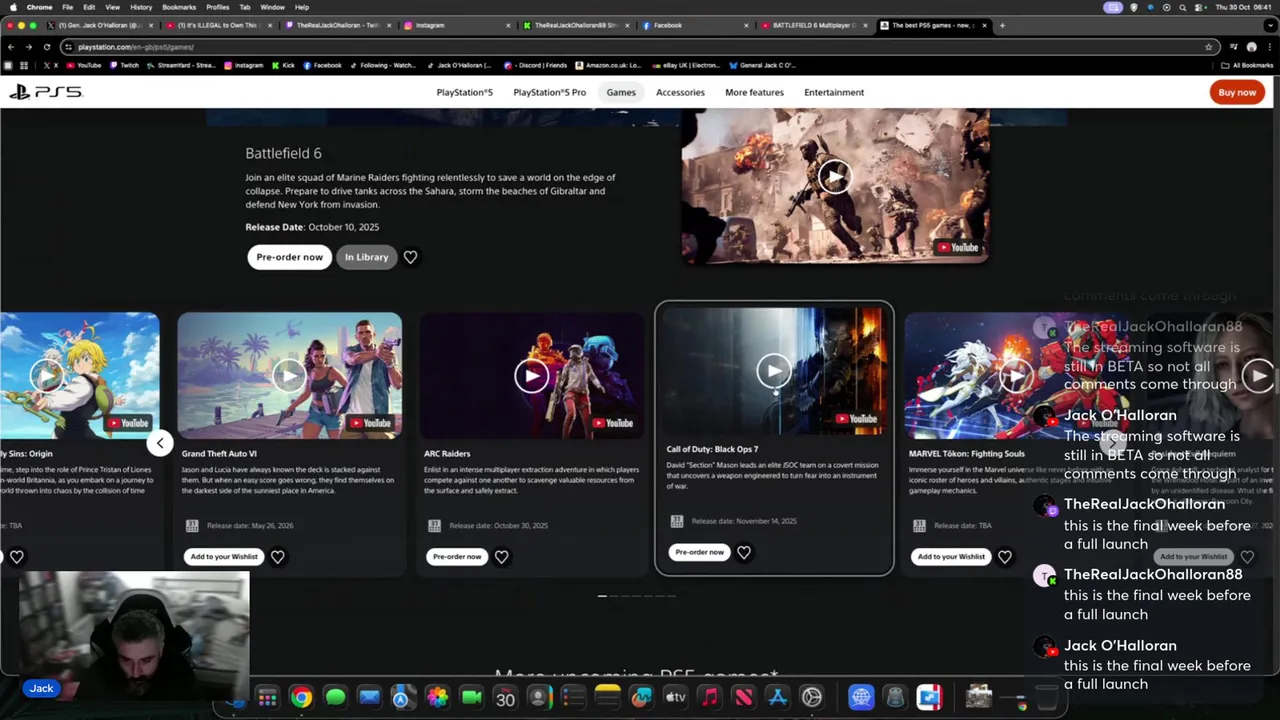Screen dimensions: 1280x720
Task: Open Chrome from the Dock
Action: [301, 698]
